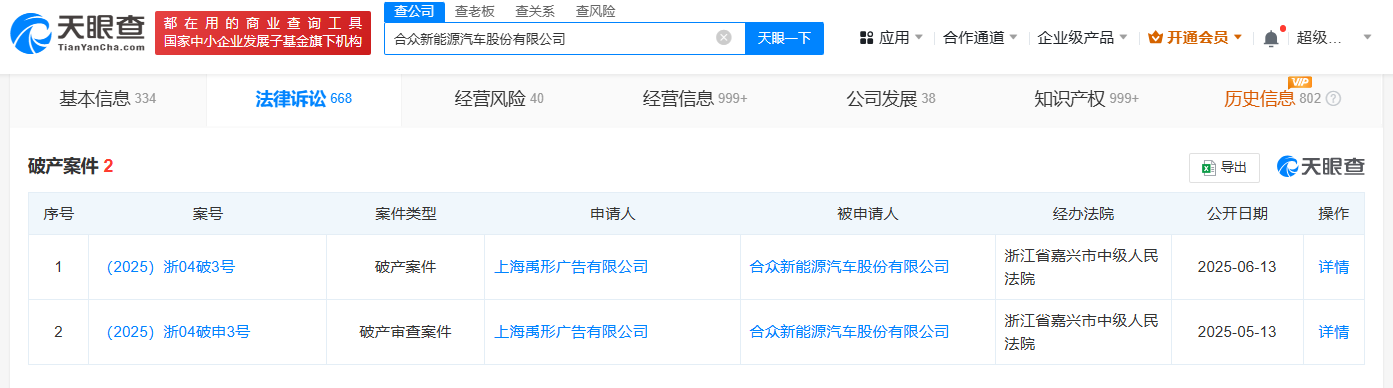Screen dimensions: 1393x388
Task: Open applicant 上海禹形广告有限公司 in row 1
Action: click(x=572, y=267)
